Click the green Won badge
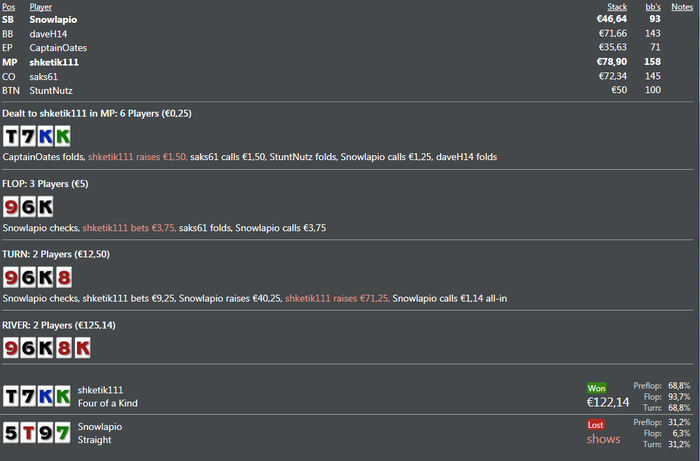700x461 pixels. tap(597, 388)
